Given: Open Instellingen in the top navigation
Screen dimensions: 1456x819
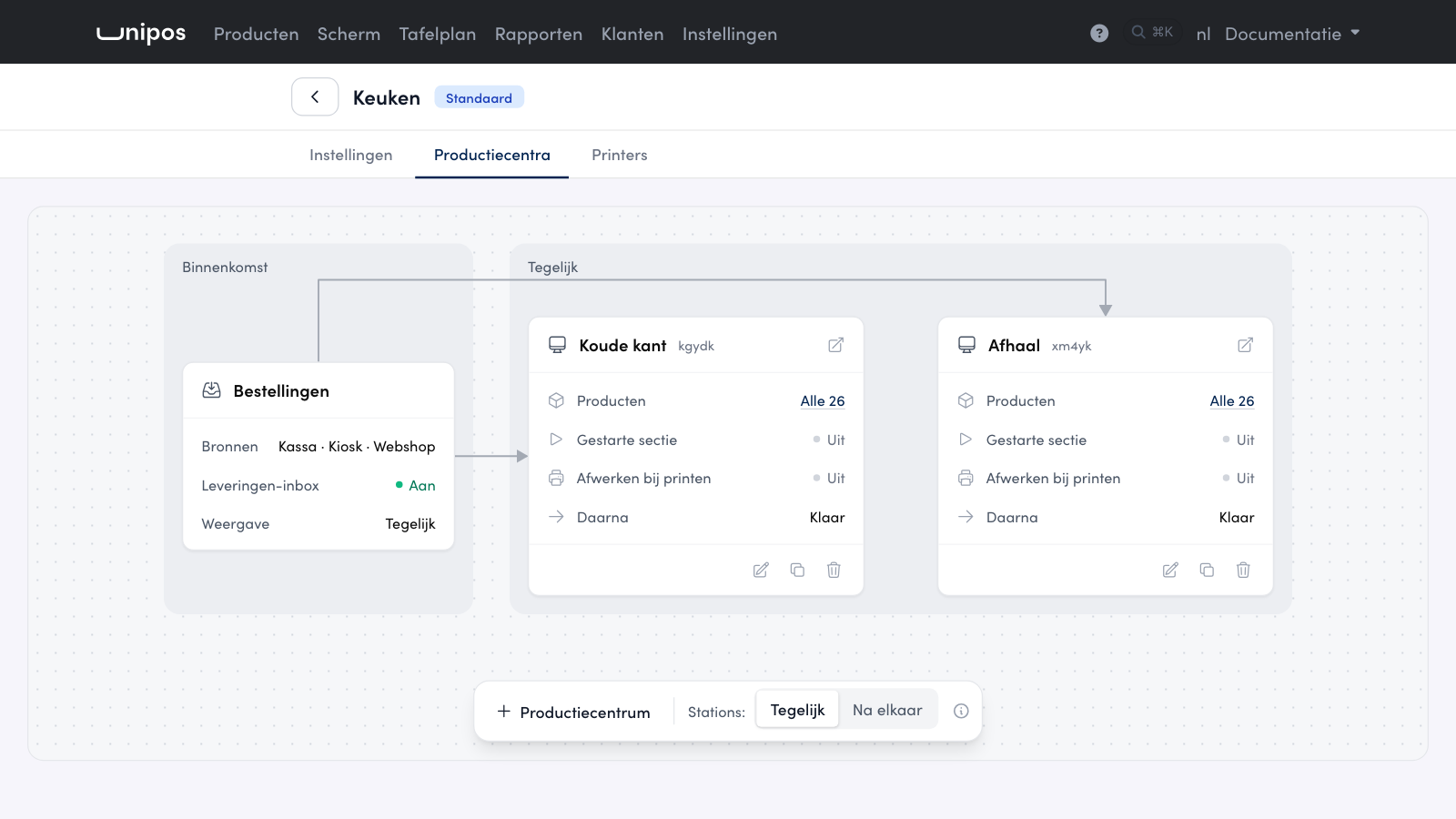Looking at the screenshot, I should [730, 34].
